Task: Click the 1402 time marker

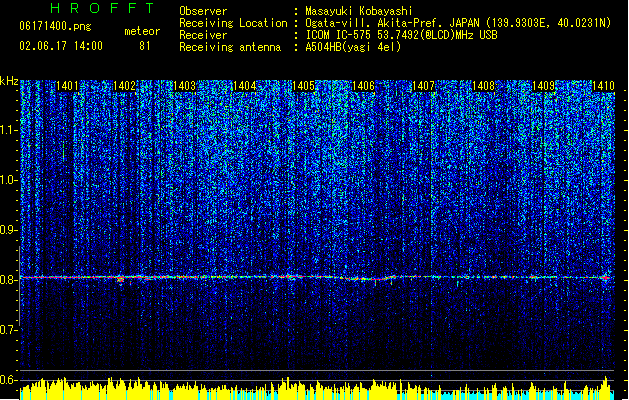Action: [124, 86]
